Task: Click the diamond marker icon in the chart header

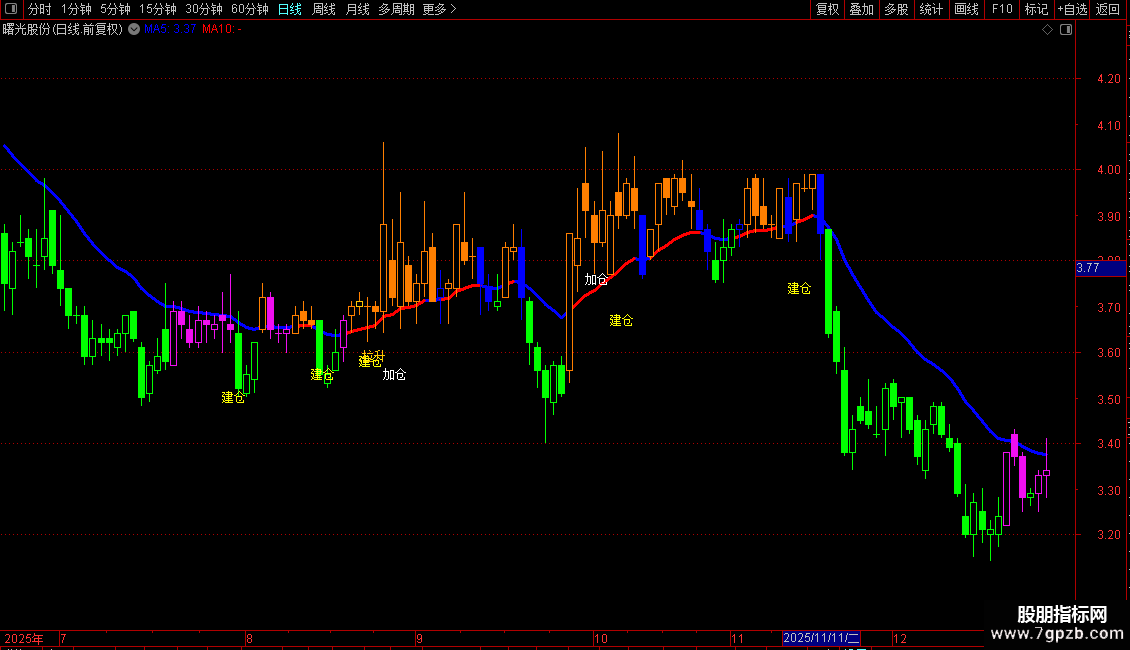Action: click(1048, 29)
